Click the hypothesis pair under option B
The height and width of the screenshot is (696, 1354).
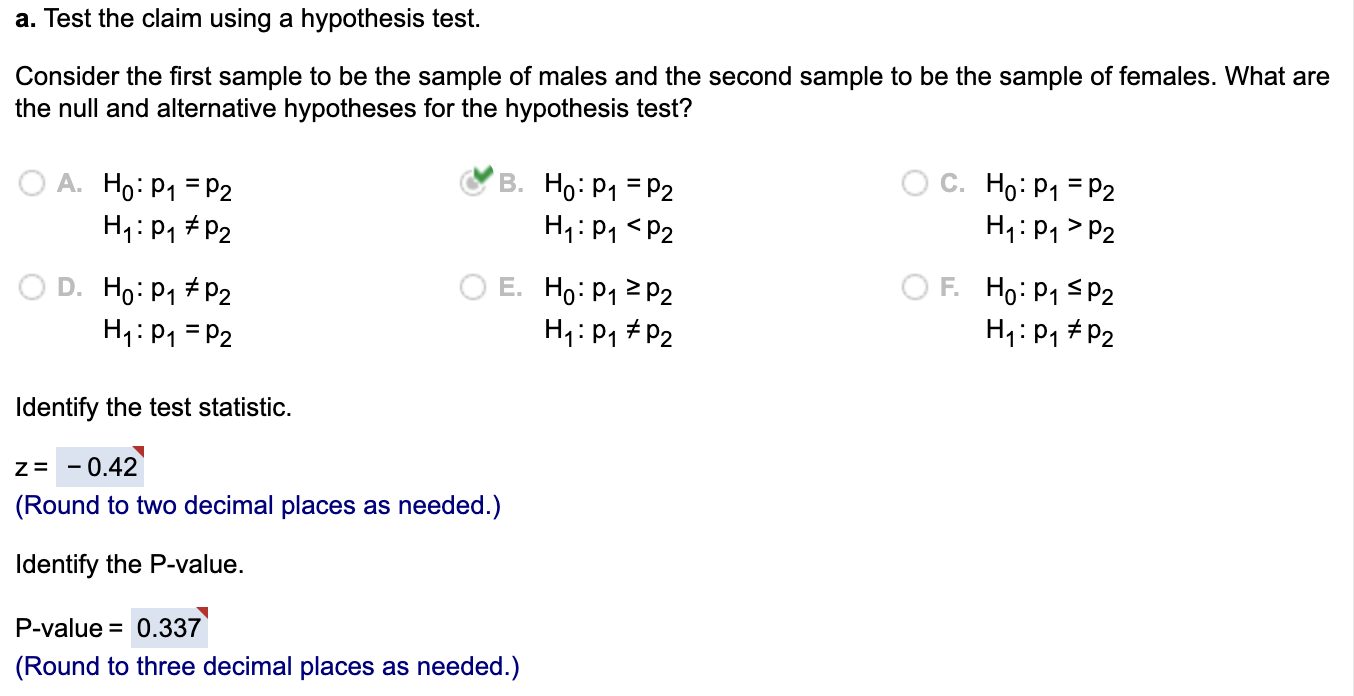(607, 207)
